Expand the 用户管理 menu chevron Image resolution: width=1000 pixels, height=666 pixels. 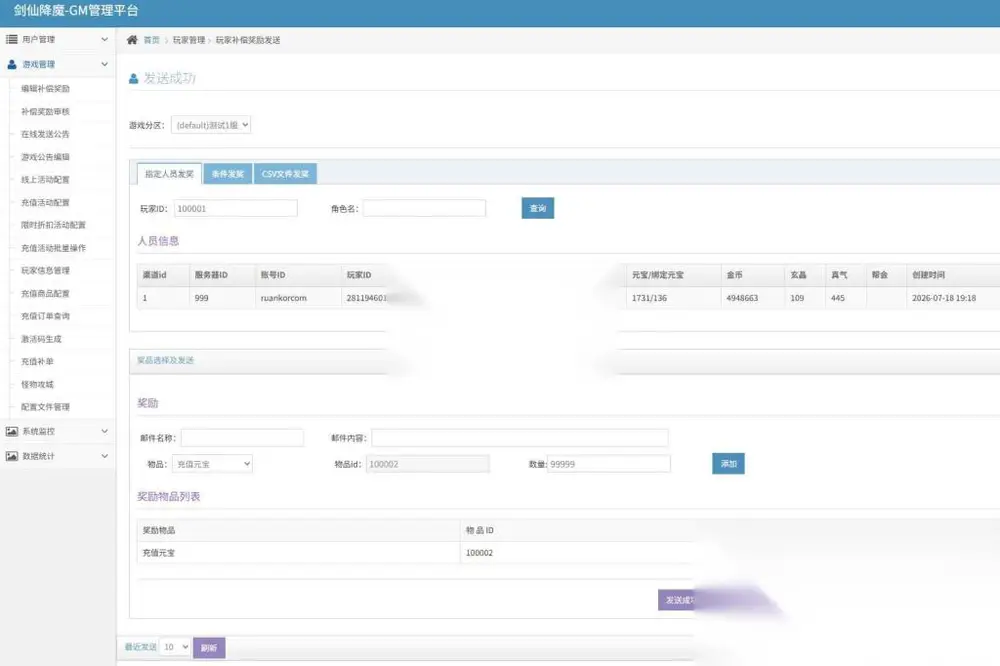click(x=105, y=40)
